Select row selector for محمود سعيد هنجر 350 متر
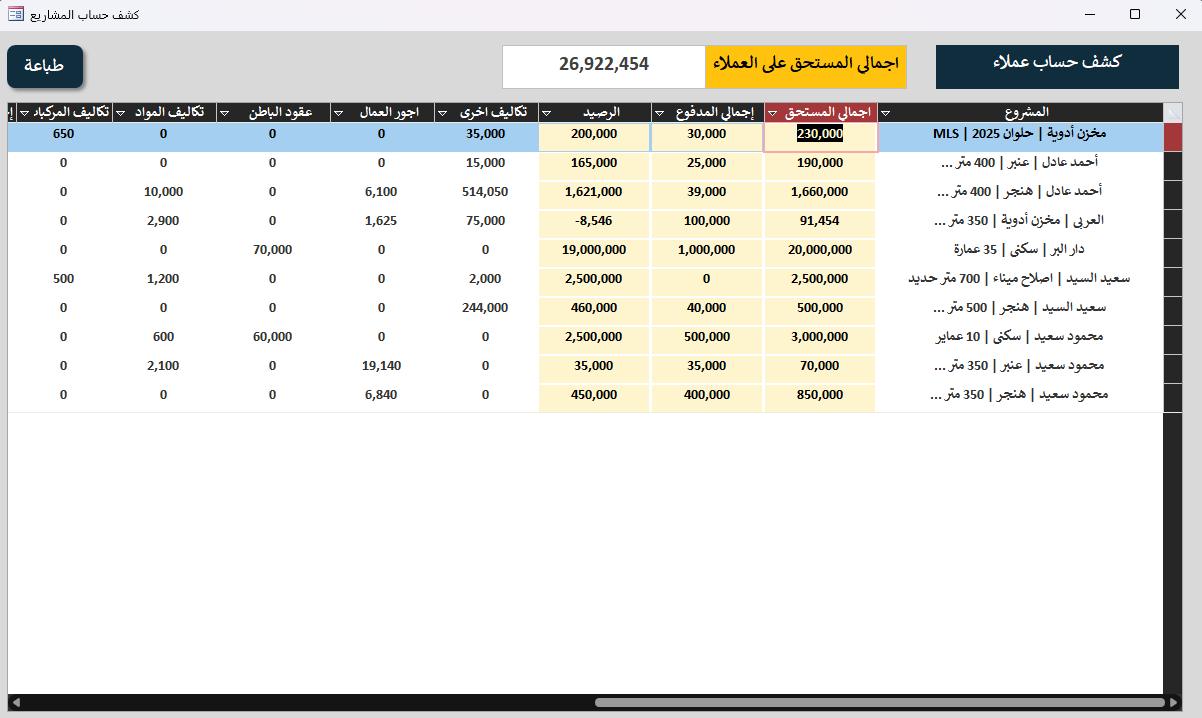 pos(1173,398)
